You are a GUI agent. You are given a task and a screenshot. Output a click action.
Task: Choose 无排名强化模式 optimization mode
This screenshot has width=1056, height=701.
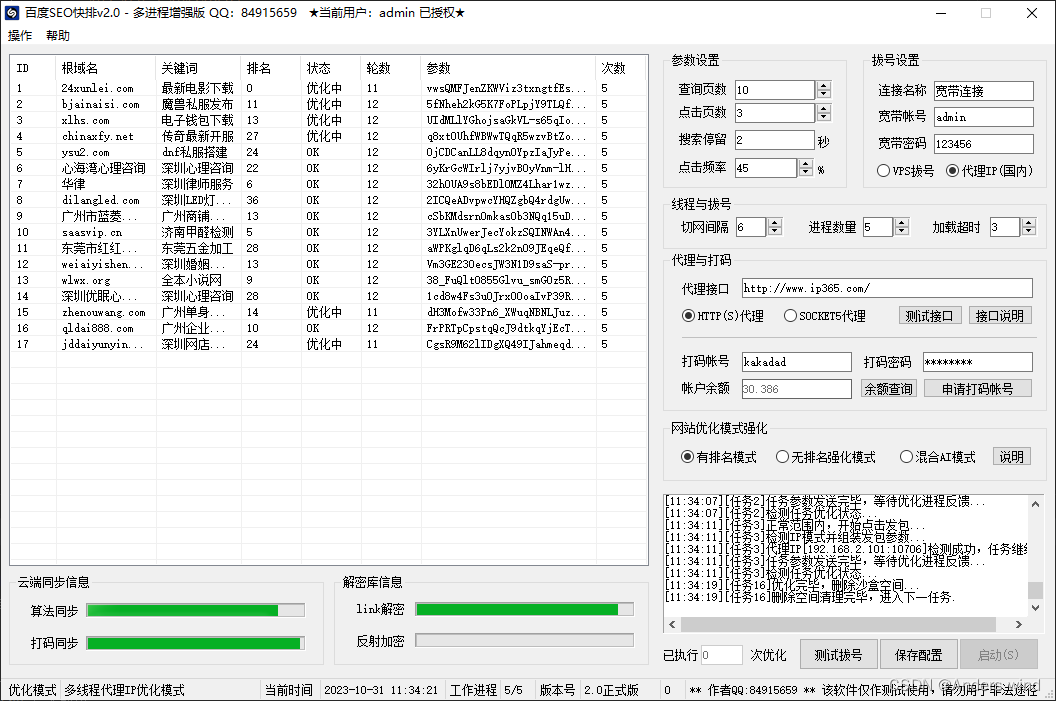(x=826, y=457)
